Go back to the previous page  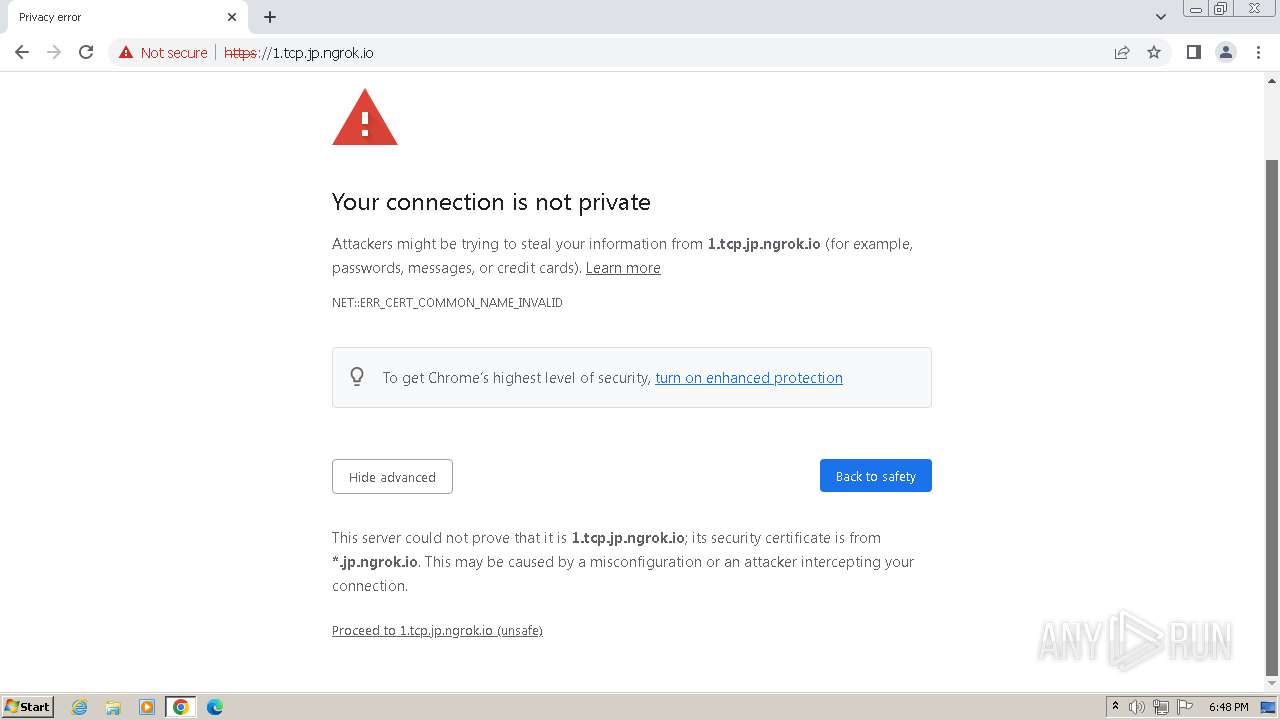(x=22, y=52)
